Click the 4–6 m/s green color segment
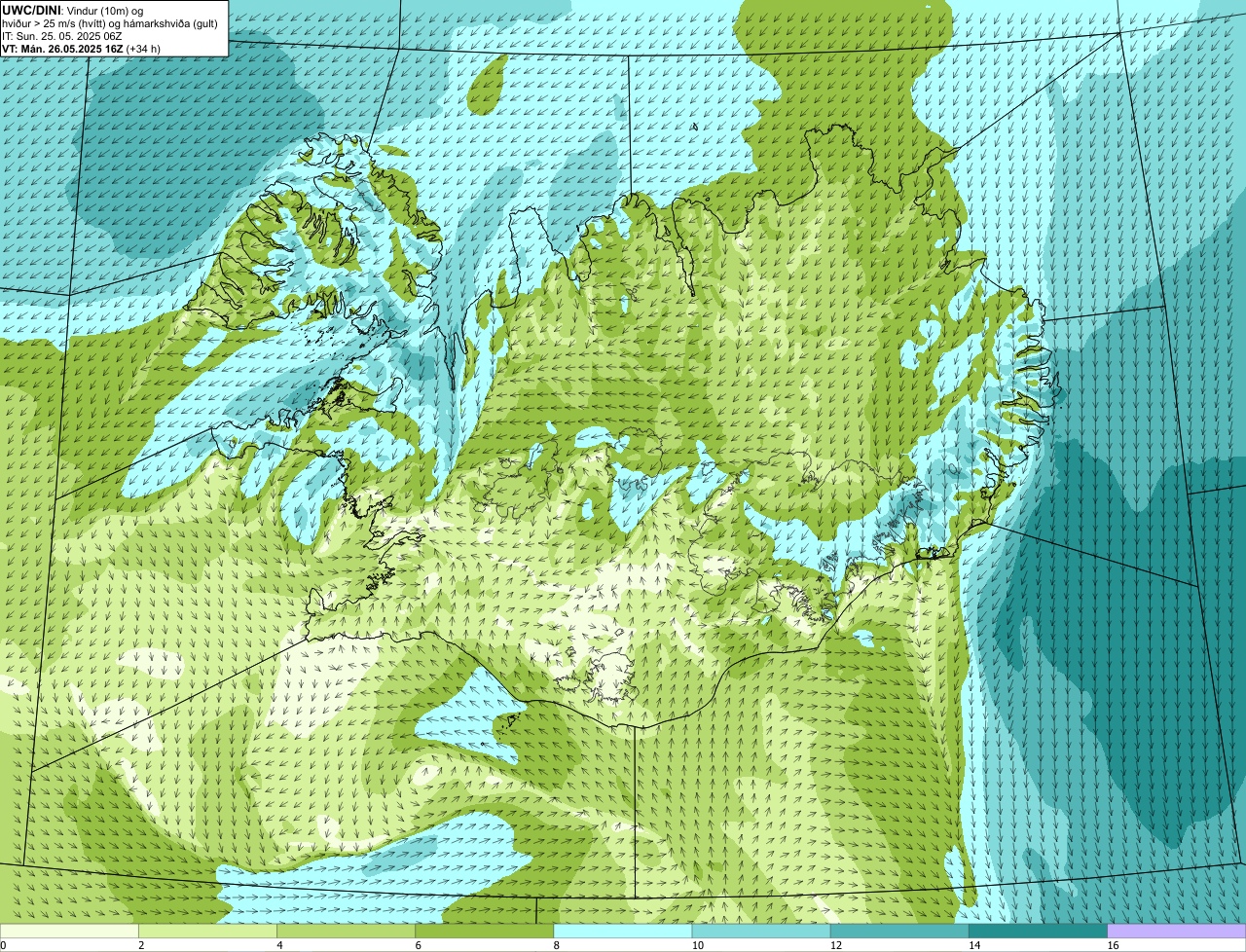Viewport: 1246px width, 952px height. click(346, 931)
